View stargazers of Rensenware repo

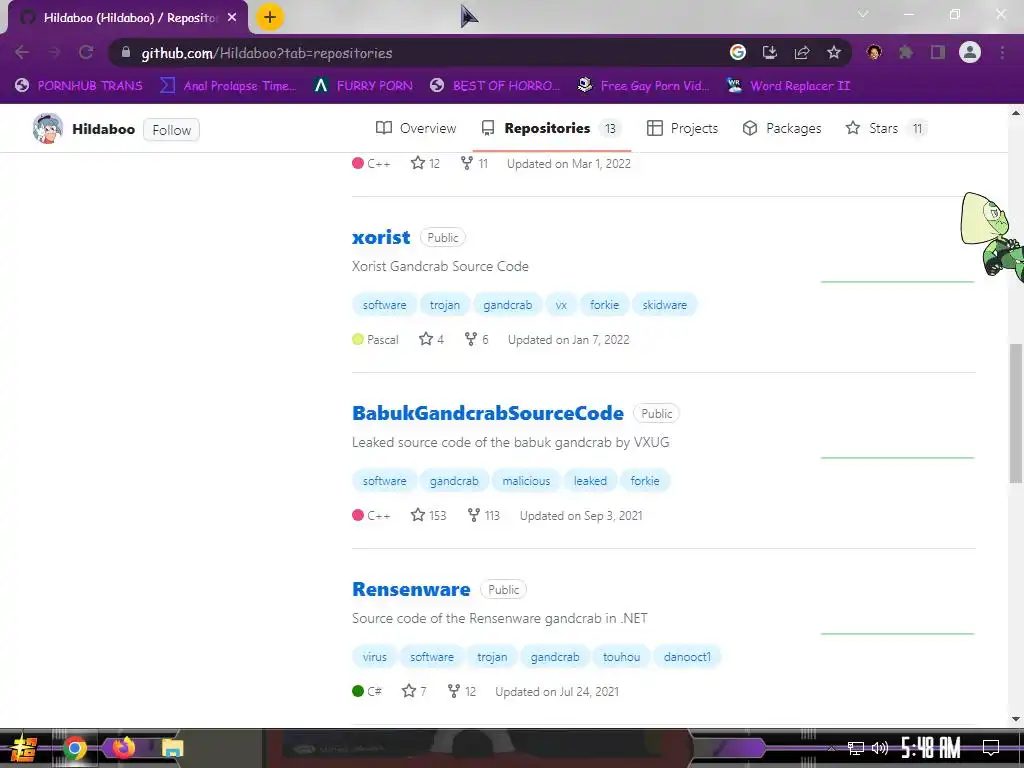pos(414,691)
